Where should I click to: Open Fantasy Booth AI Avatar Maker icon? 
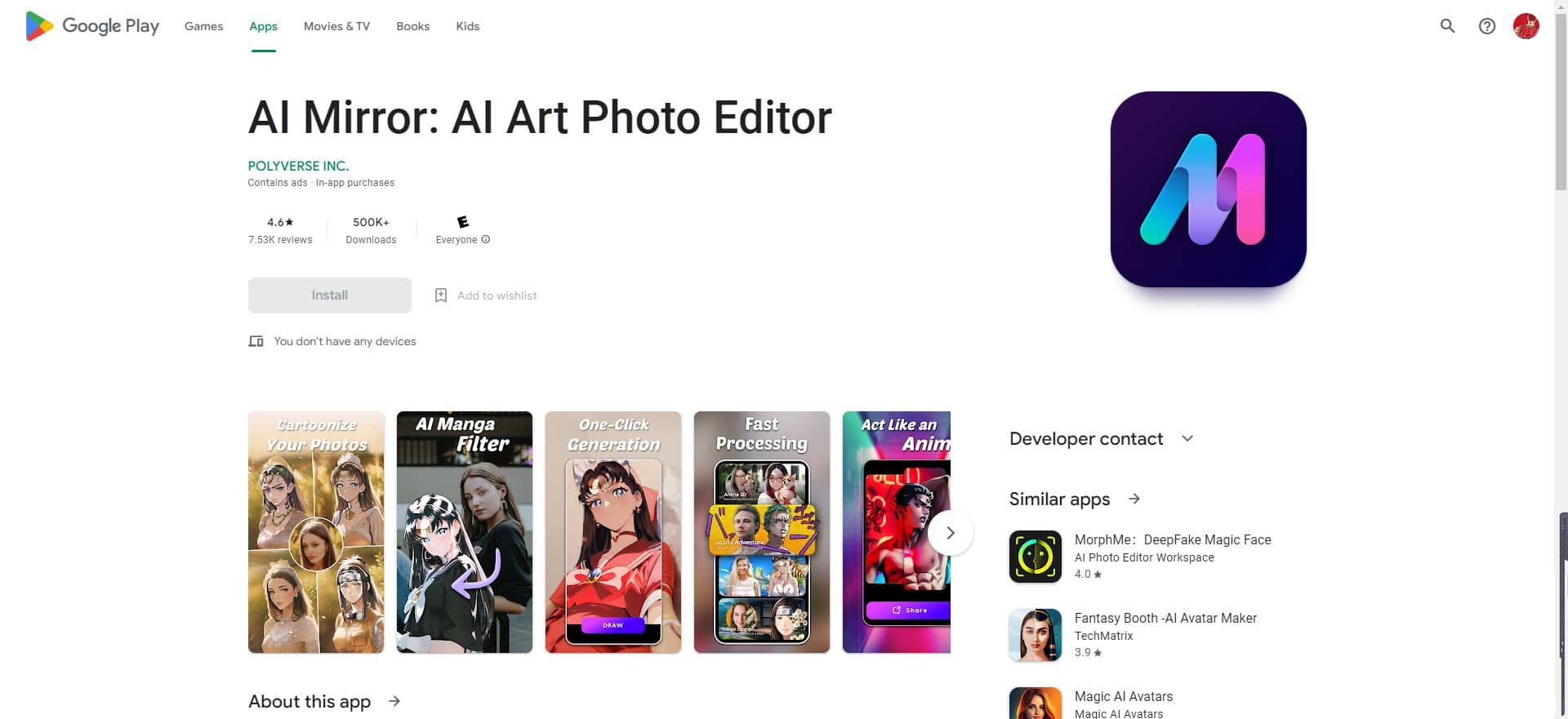pyautogui.click(x=1036, y=635)
